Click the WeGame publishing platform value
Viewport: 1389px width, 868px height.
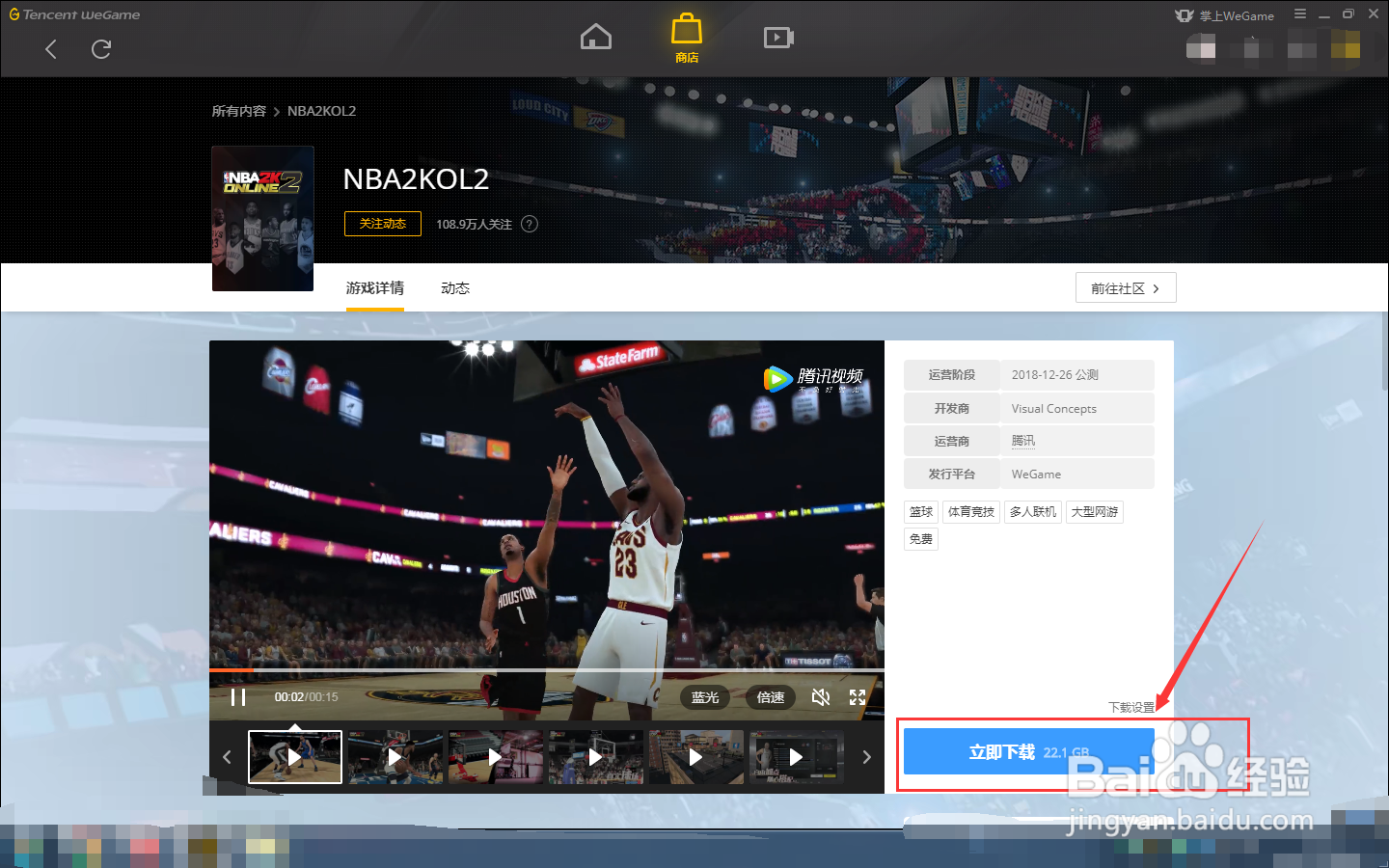point(1036,475)
